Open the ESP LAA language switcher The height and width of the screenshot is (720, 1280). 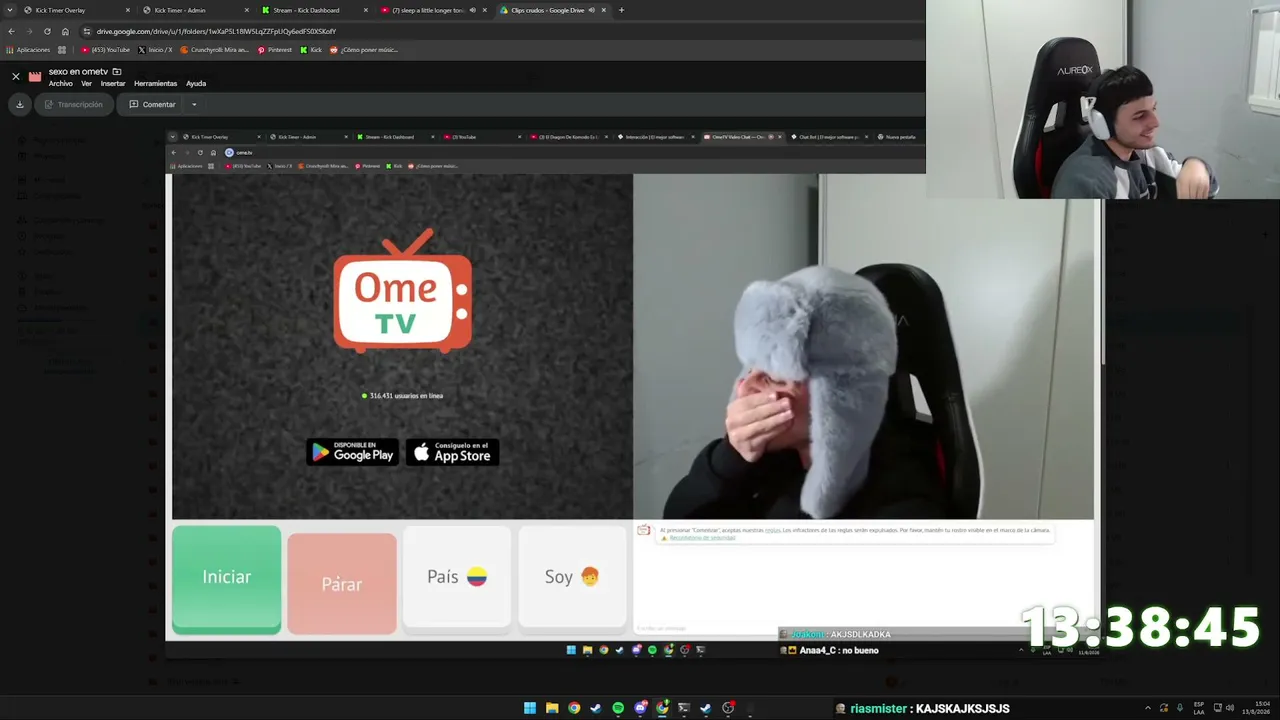click(1199, 708)
